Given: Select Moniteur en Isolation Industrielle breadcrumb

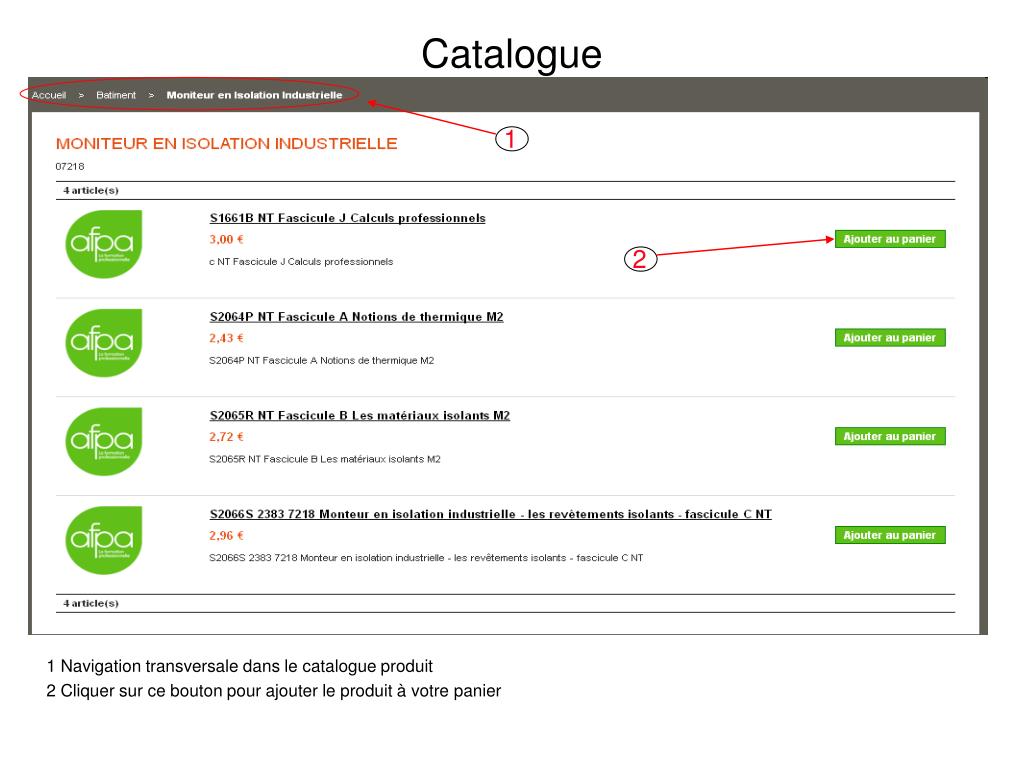Looking at the screenshot, I should coord(254,95).
